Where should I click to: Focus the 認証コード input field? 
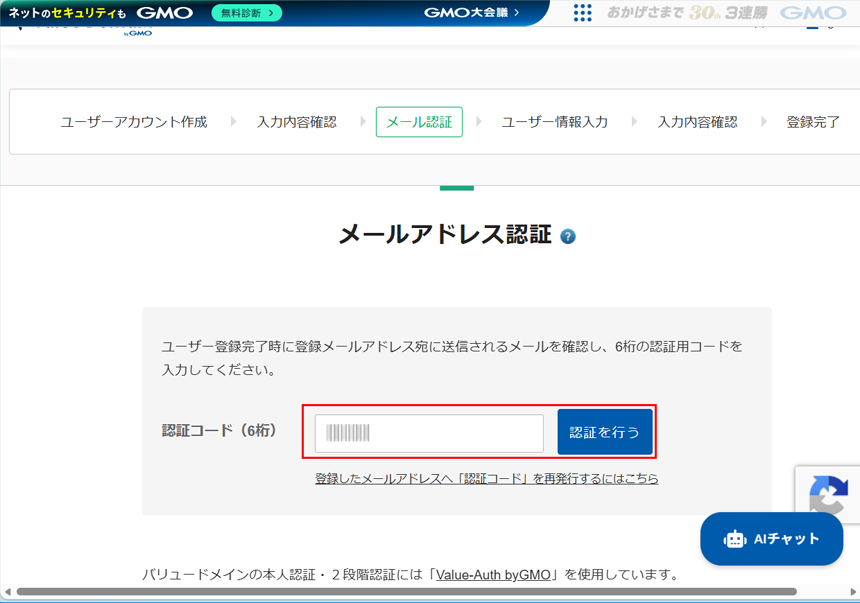tap(429, 433)
